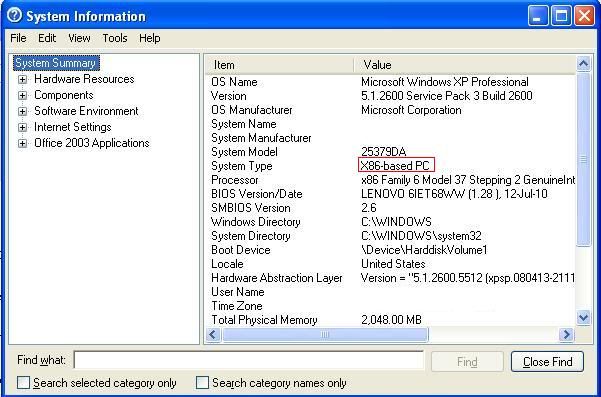Screen dimensions: 601x397
Task: Expand the Components node
Action: [23, 95]
